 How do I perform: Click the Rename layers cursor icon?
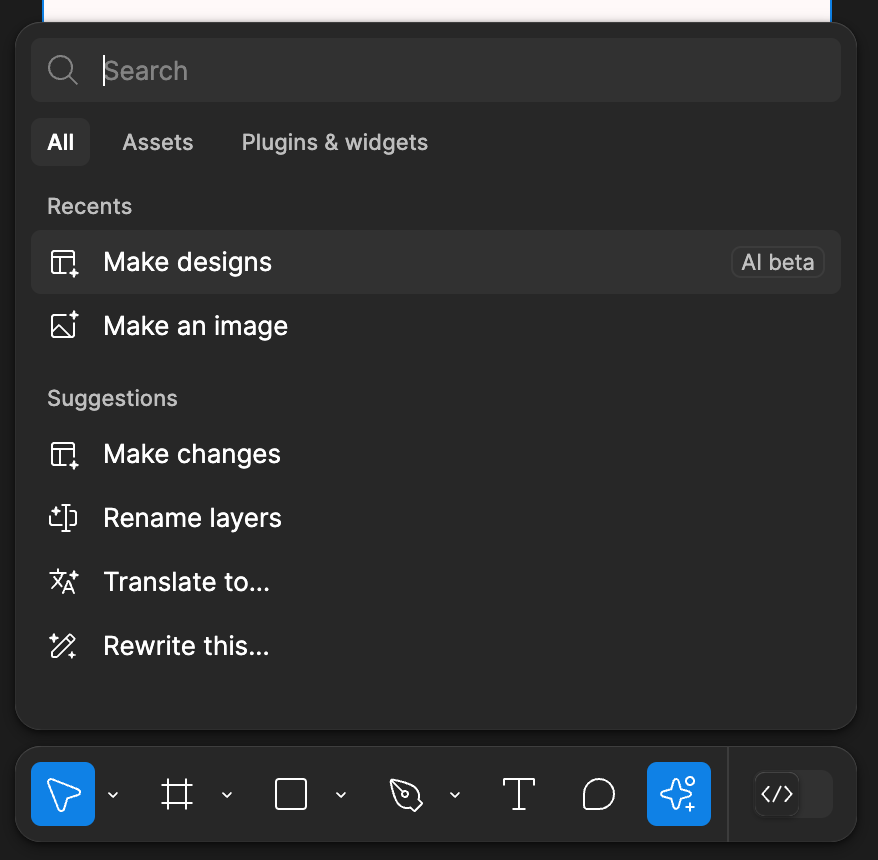pyautogui.click(x=63, y=518)
